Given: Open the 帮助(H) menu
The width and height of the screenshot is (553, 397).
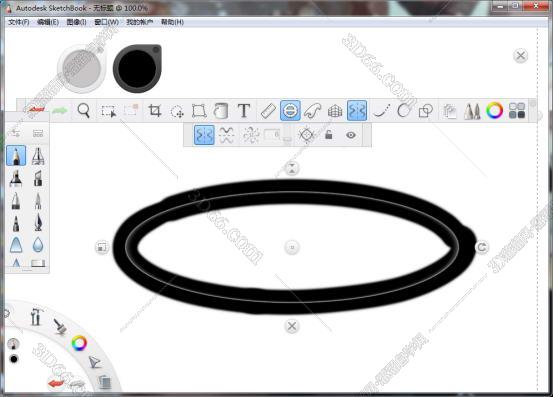Looking at the screenshot, I should coord(172,22).
